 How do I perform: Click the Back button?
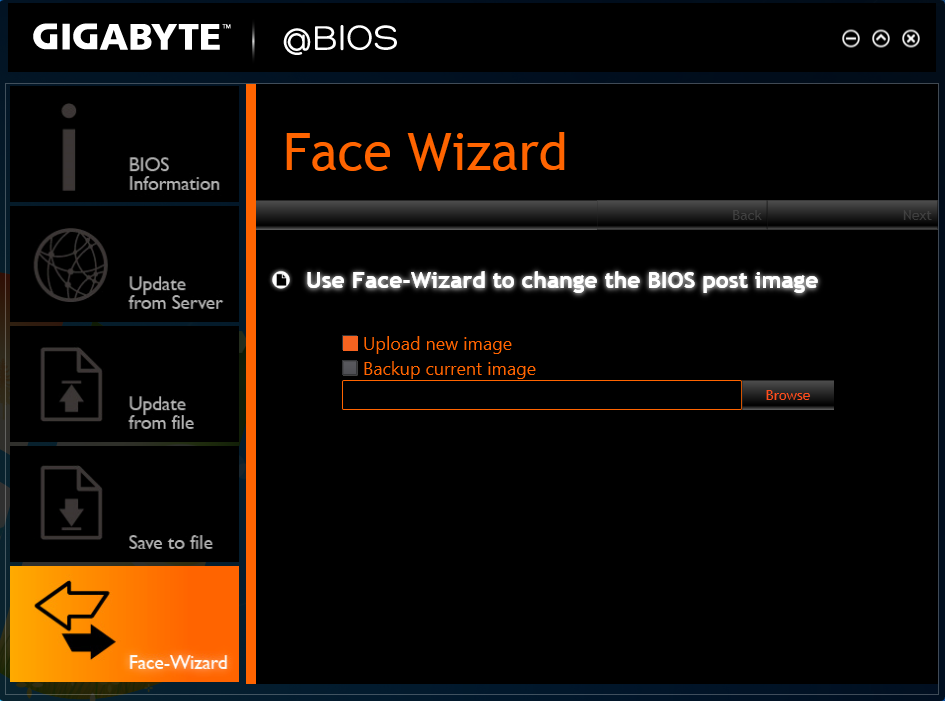pos(747,215)
